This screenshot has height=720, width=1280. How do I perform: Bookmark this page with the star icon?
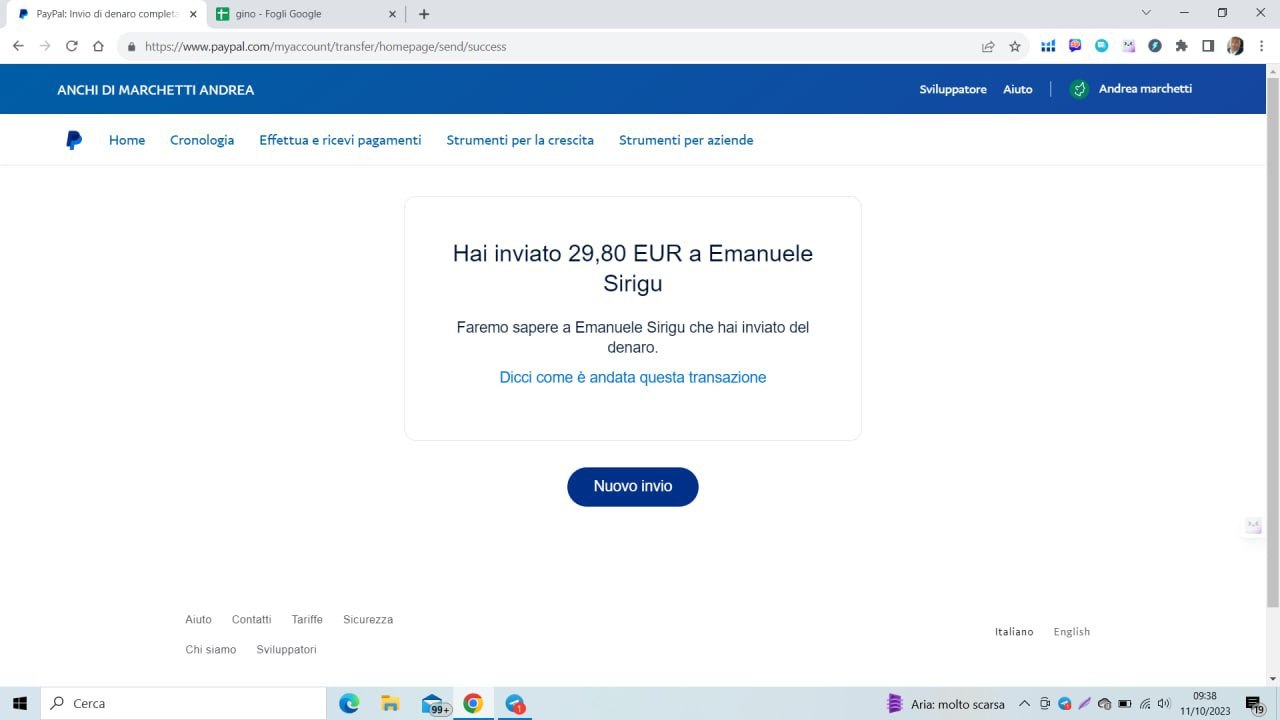pyautogui.click(x=1015, y=46)
